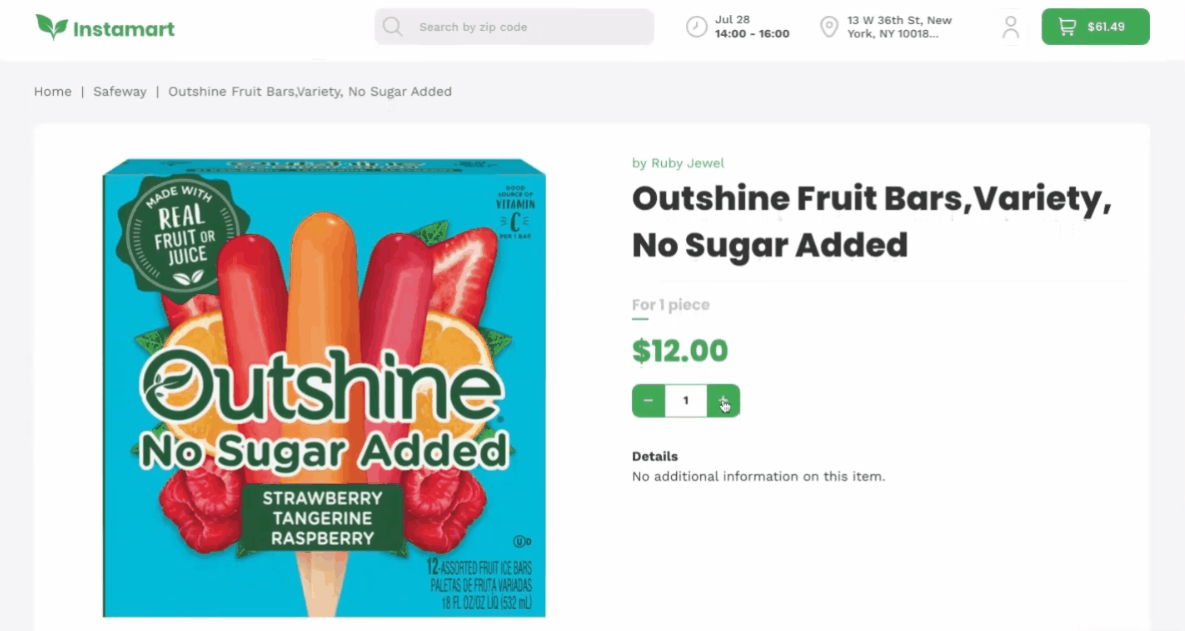Click the location pin icon

click(x=829, y=26)
